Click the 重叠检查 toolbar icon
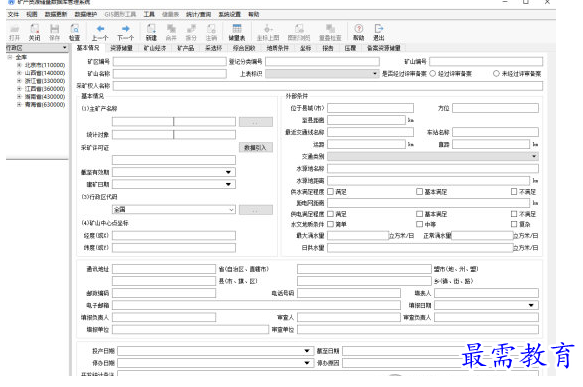583x387 pixels. pyautogui.click(x=330, y=32)
